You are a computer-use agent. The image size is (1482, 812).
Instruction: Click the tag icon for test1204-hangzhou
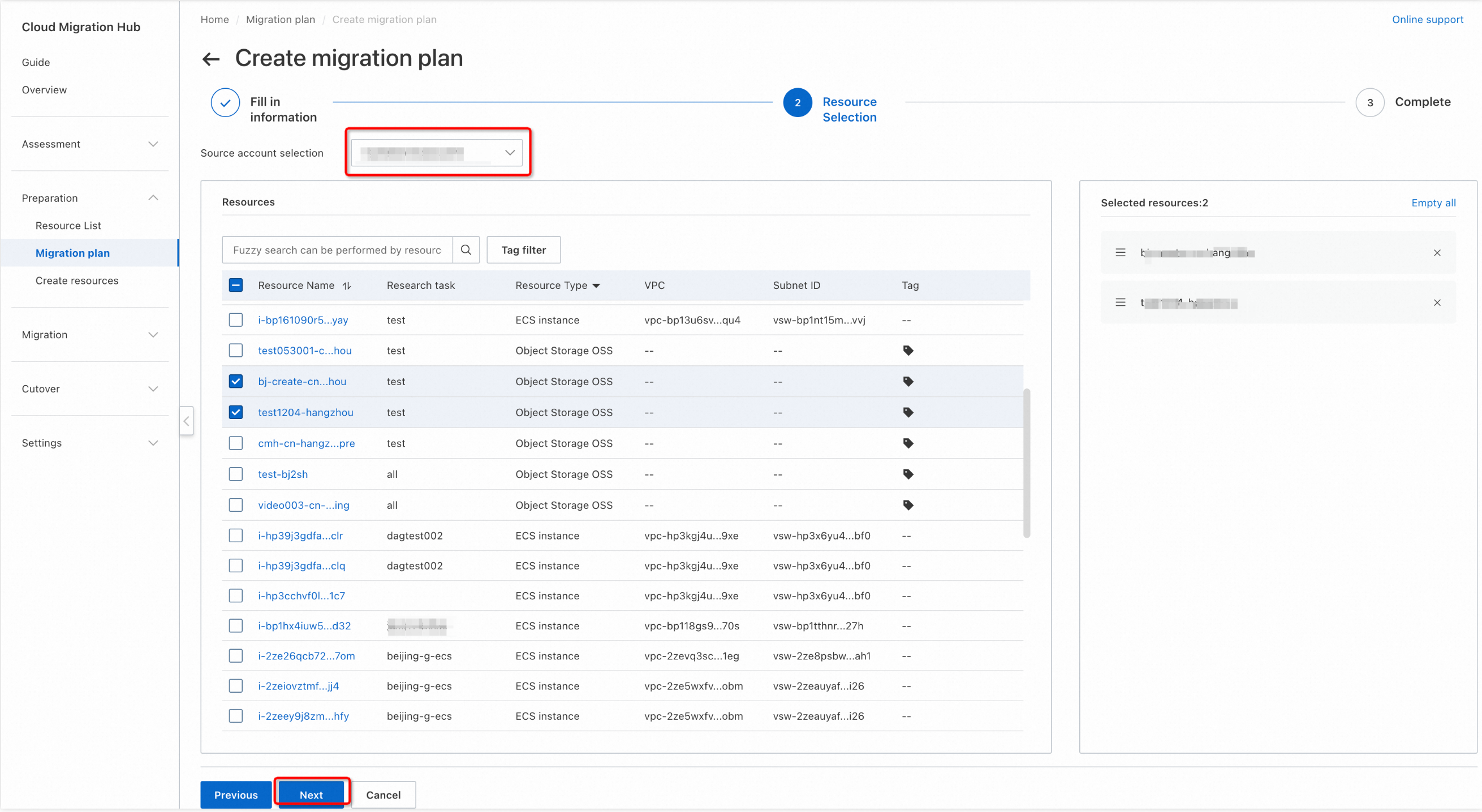point(908,412)
